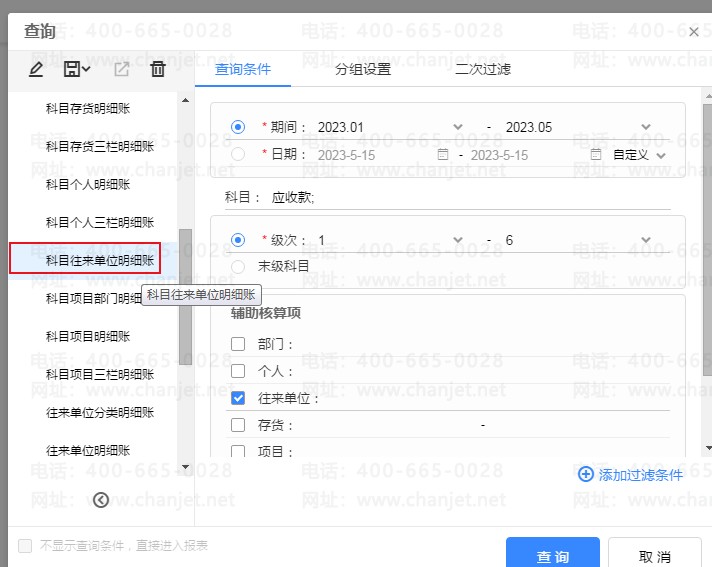Select 往来单位分类明细账 in list
Viewport: 712px width, 567px height.
tap(100, 412)
